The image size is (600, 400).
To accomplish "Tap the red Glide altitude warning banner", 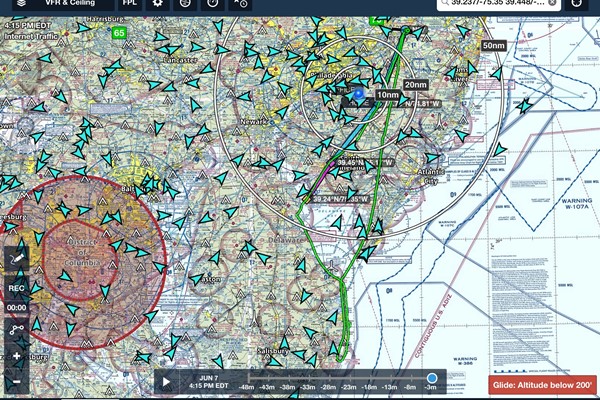I will (543, 384).
